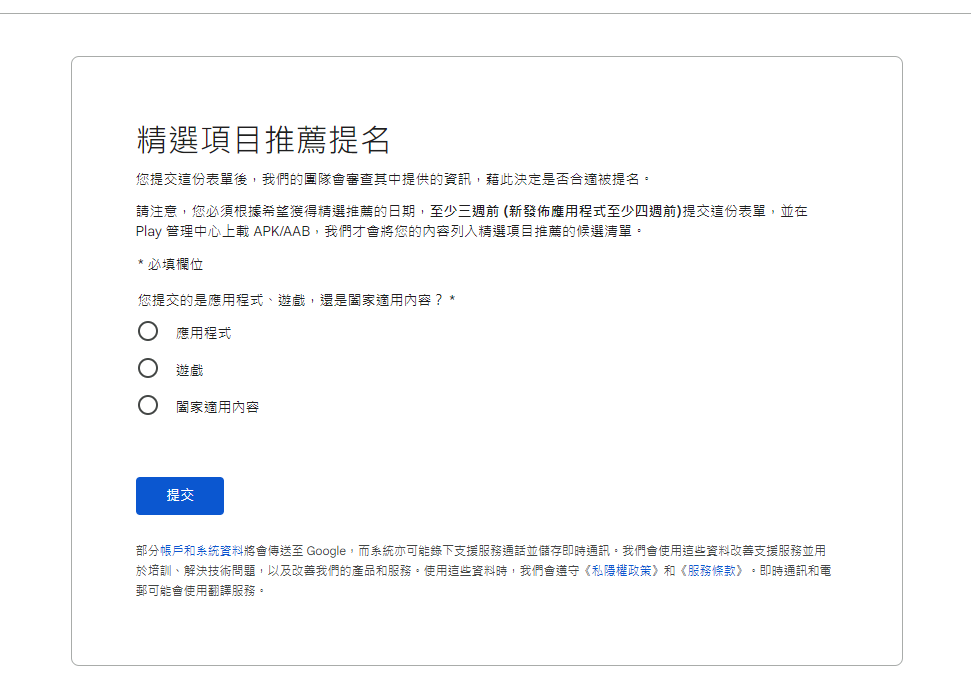Click the last empty radio circle

(x=148, y=407)
